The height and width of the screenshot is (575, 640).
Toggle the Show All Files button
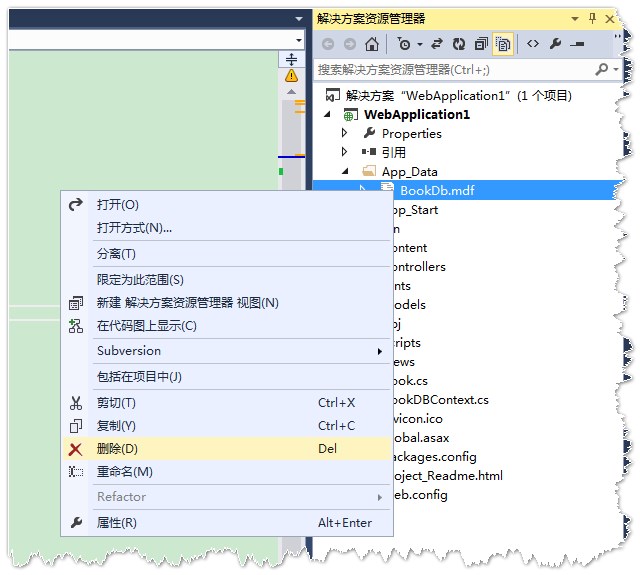pyautogui.click(x=503, y=44)
